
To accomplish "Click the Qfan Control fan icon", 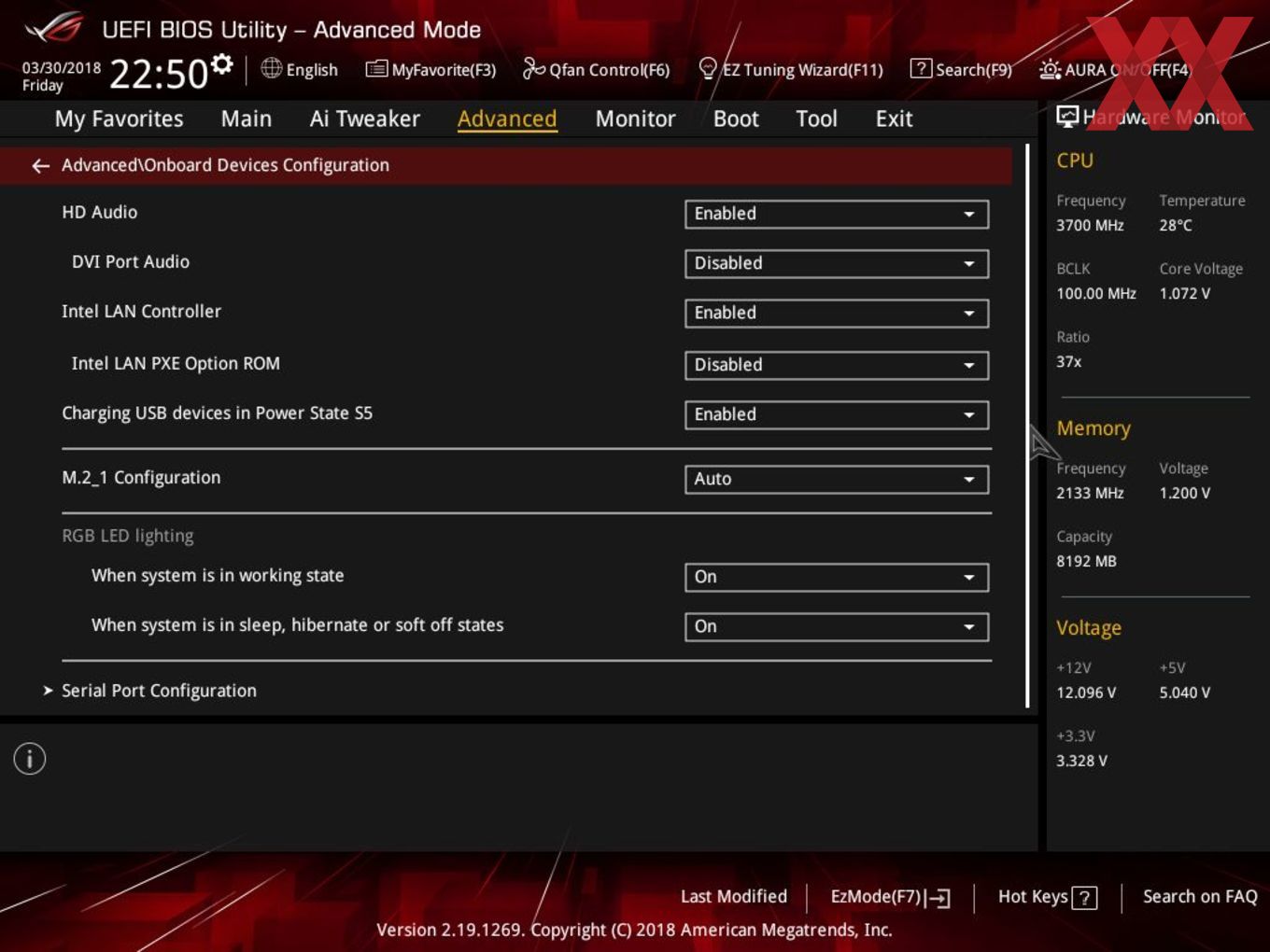I will (x=533, y=68).
